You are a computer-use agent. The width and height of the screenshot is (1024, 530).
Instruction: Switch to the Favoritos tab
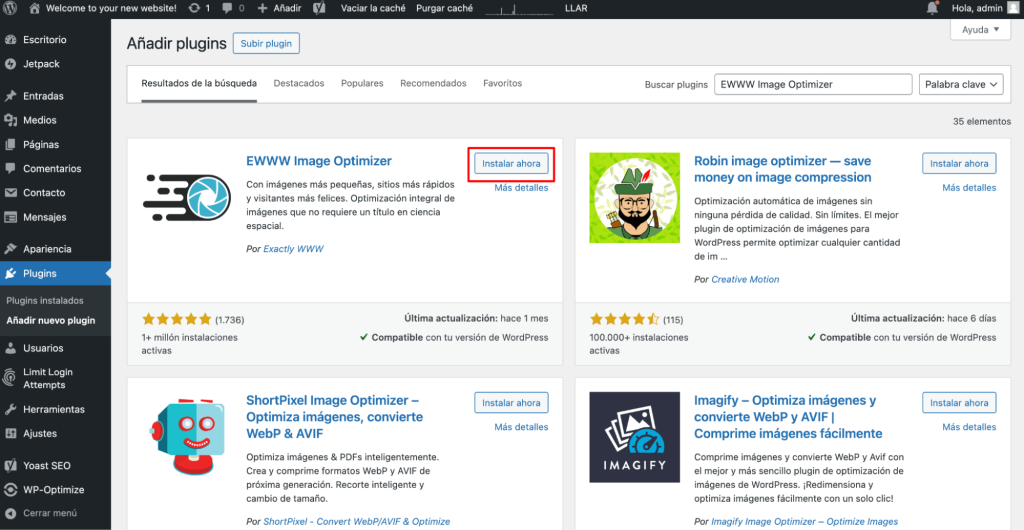(502, 84)
